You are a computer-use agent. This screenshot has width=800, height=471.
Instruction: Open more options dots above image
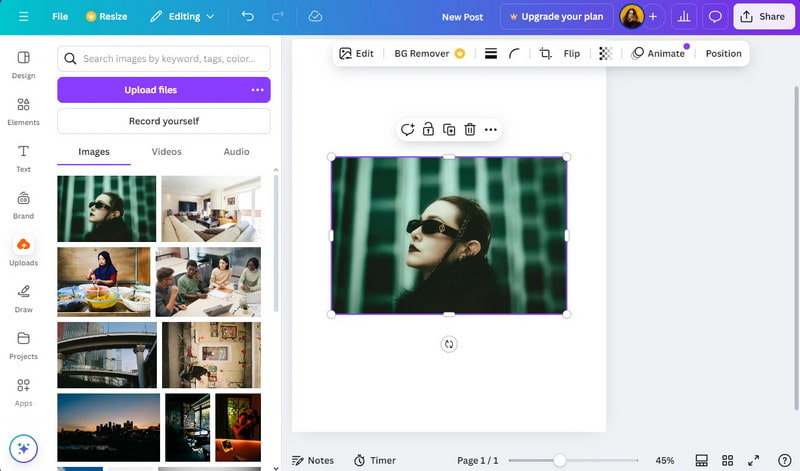pyautogui.click(x=491, y=130)
